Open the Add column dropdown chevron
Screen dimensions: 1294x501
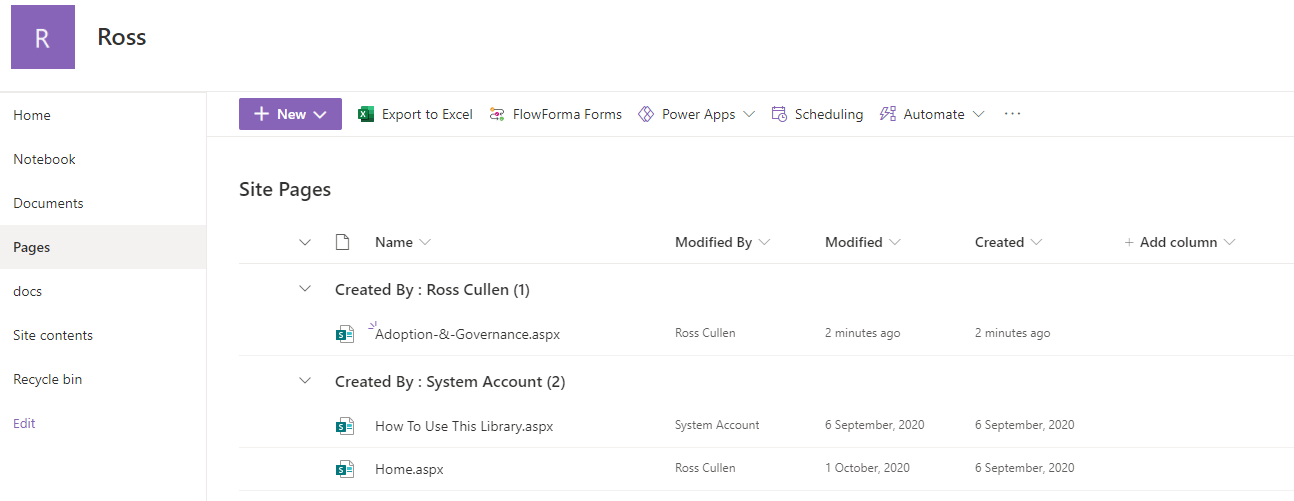click(1229, 242)
